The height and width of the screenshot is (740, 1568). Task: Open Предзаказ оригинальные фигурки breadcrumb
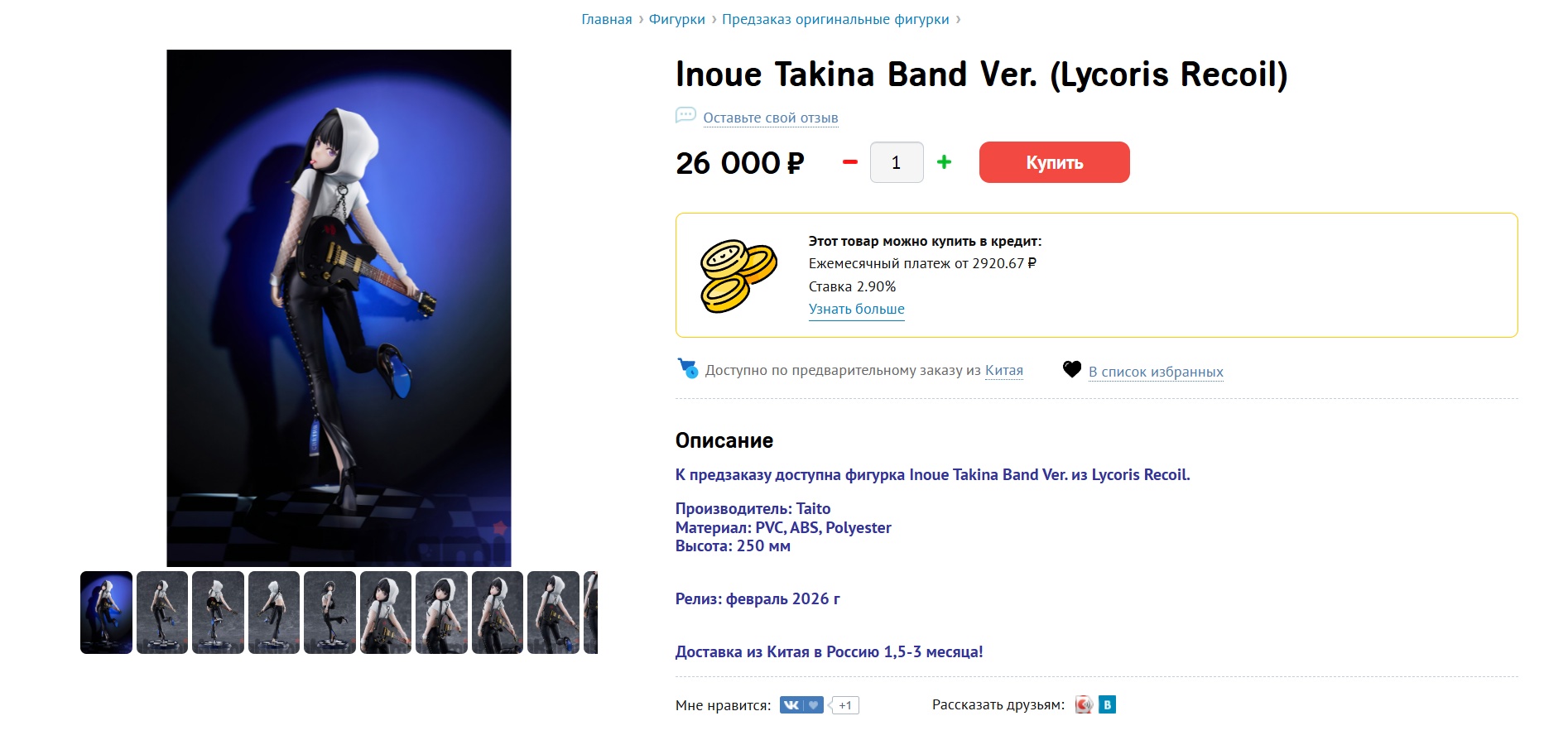tap(835, 19)
